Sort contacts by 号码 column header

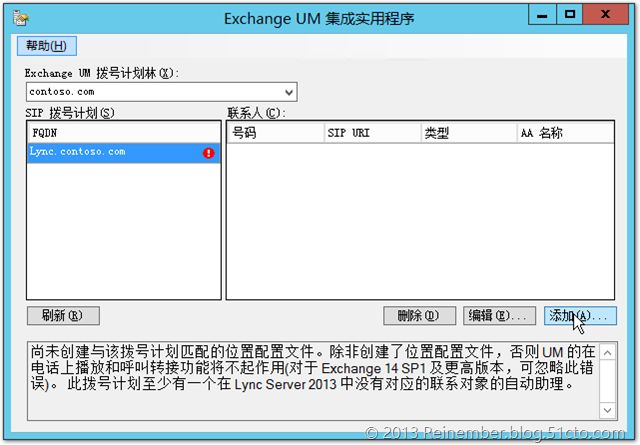[x=276, y=133]
